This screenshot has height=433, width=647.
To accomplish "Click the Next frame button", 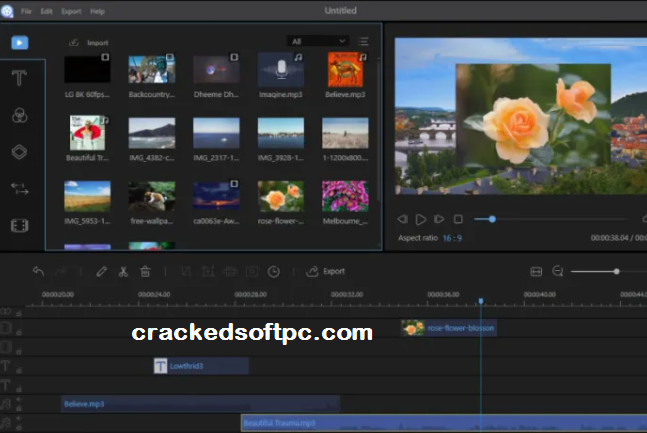I will pyautogui.click(x=439, y=219).
